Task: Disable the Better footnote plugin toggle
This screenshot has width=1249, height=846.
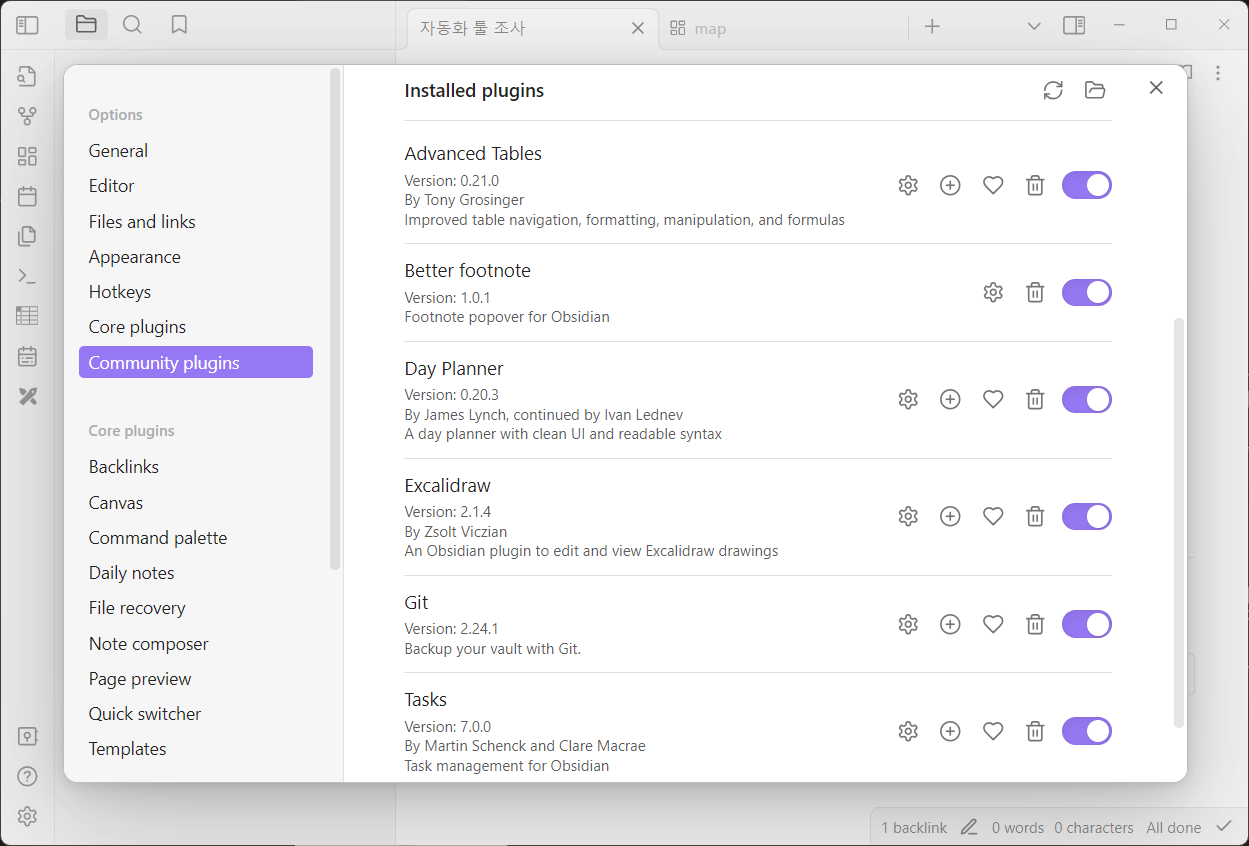Action: [1087, 292]
